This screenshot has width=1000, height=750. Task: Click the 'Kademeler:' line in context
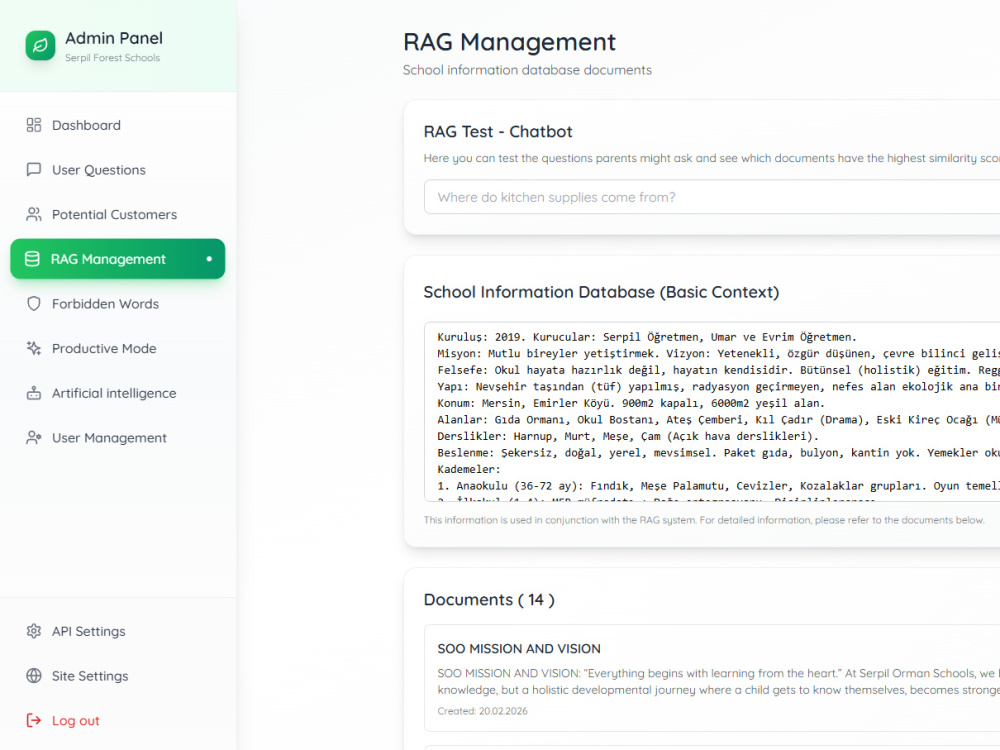(x=469, y=469)
